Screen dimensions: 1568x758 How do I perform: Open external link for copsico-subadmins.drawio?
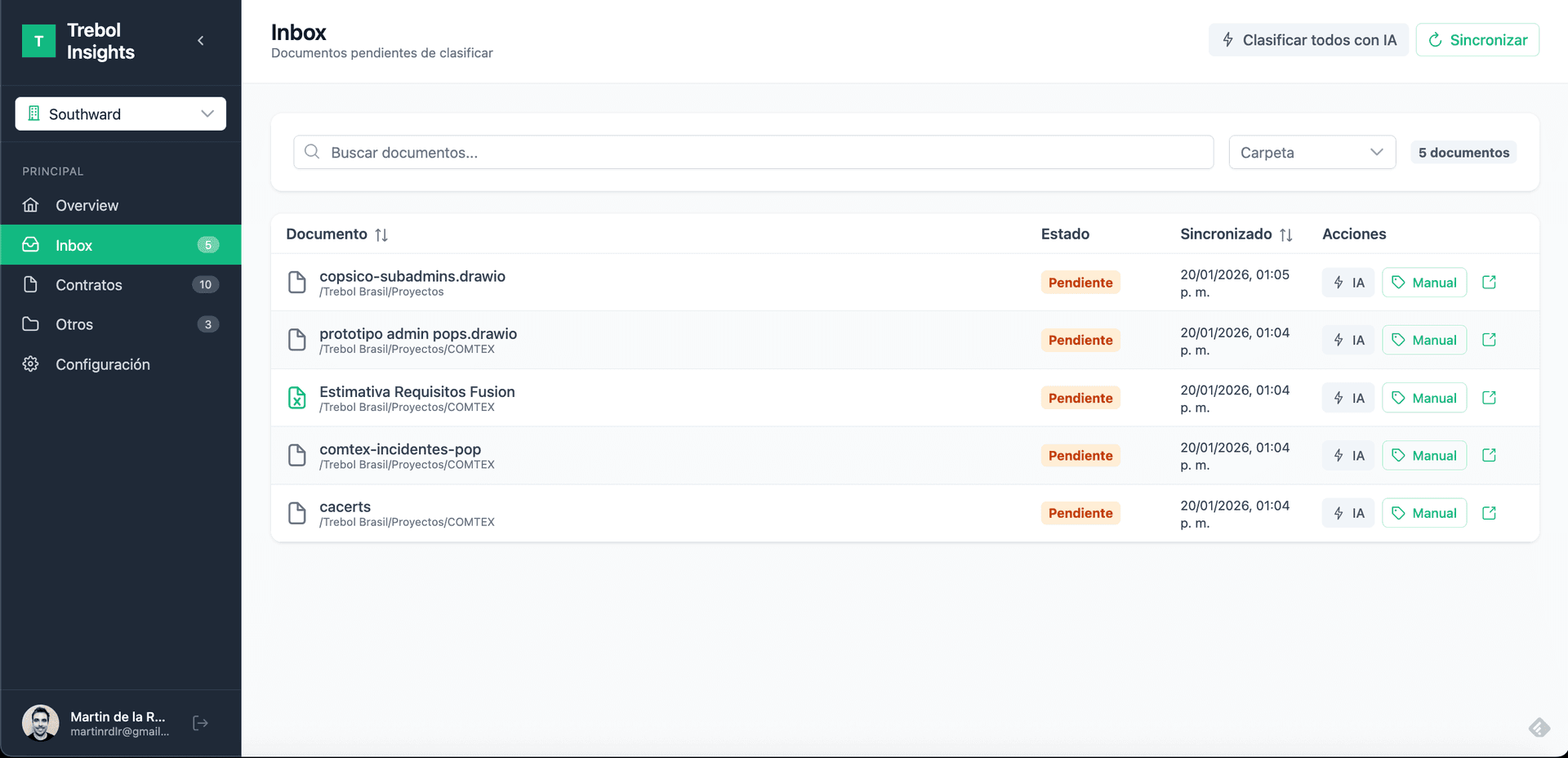click(x=1489, y=283)
